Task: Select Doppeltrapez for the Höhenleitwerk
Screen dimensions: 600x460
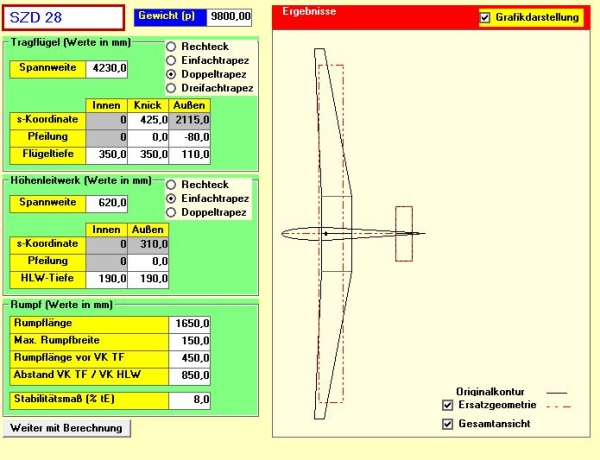Action: 171,212
